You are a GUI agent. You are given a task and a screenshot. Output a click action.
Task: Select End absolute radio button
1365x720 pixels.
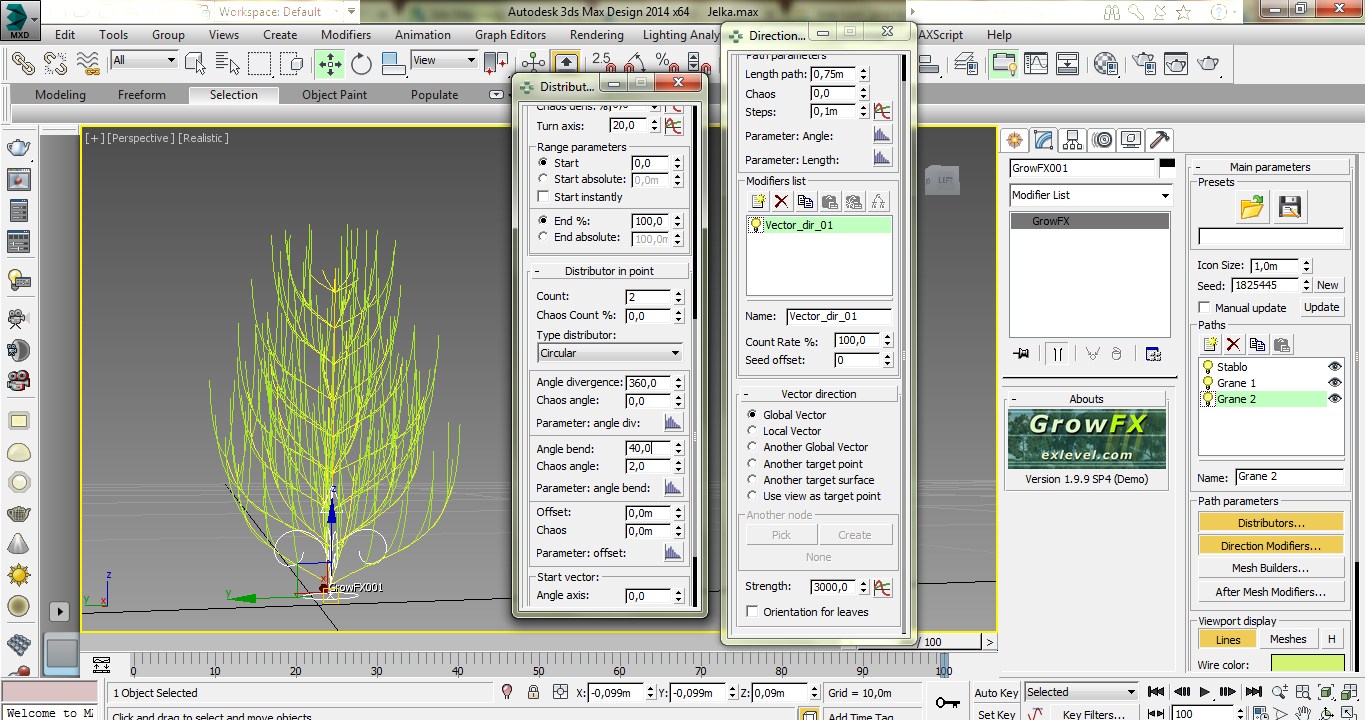(543, 238)
